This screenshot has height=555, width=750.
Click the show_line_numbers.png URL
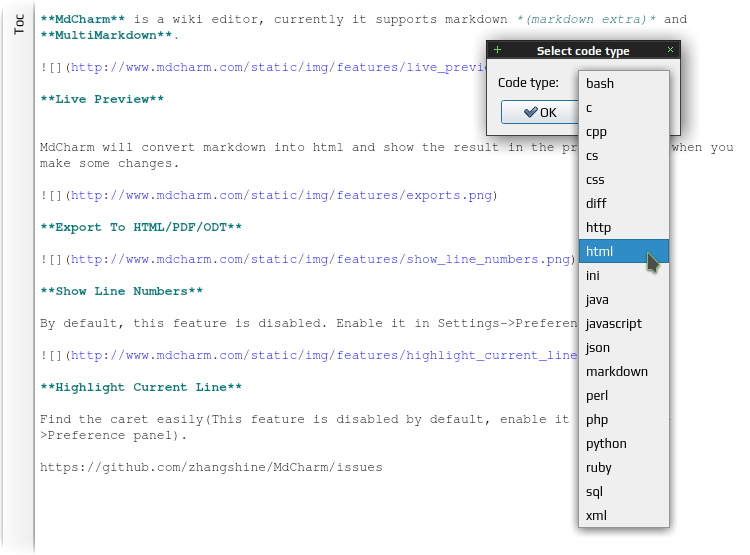[x=320, y=259]
